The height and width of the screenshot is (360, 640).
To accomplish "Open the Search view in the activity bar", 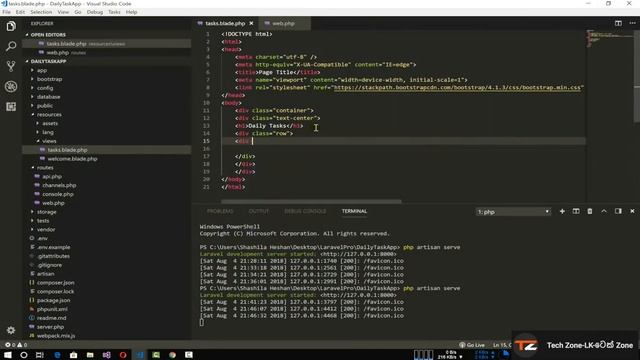I will [11, 46].
